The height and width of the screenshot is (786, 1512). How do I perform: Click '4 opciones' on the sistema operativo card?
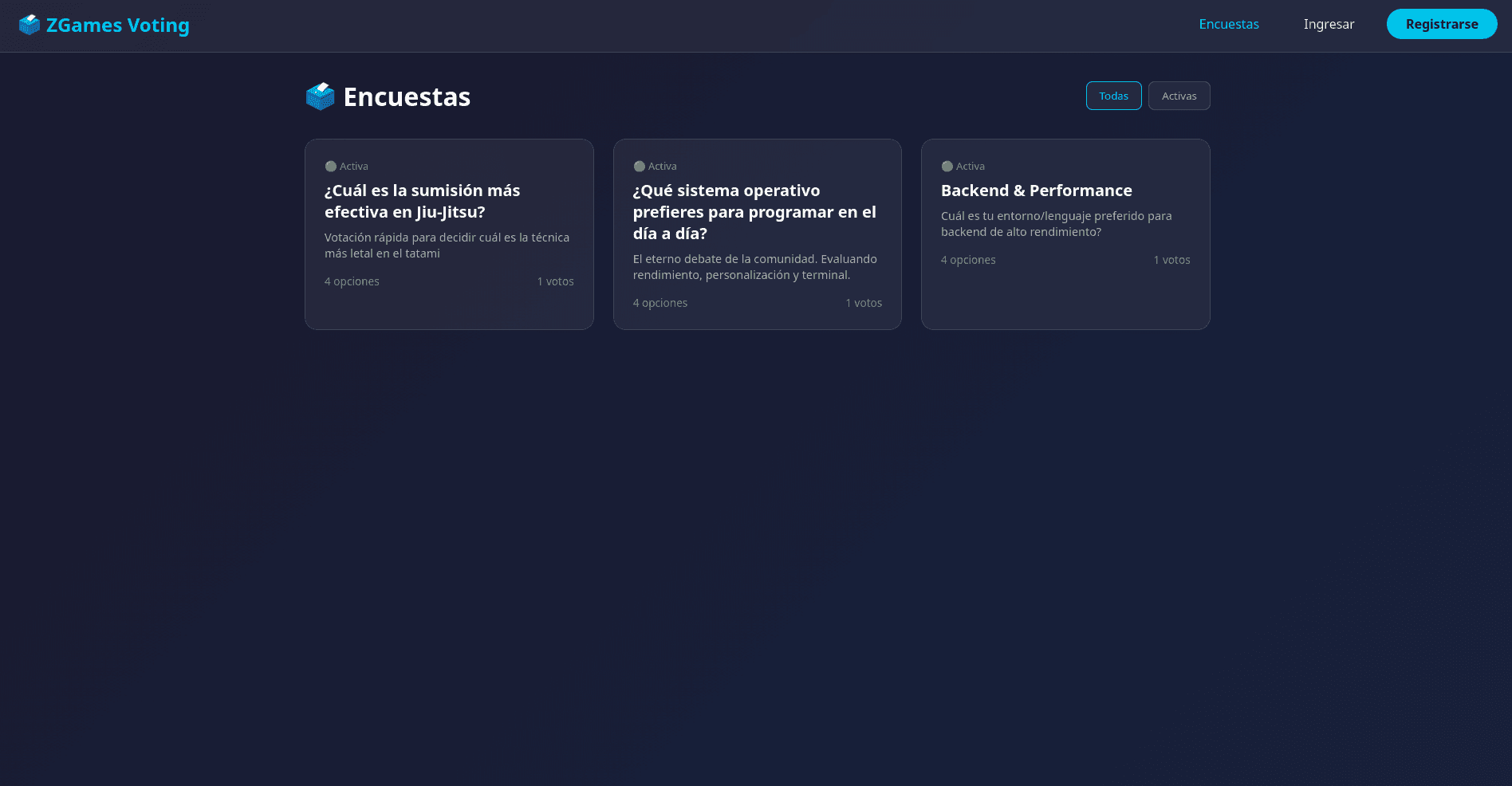pos(660,303)
